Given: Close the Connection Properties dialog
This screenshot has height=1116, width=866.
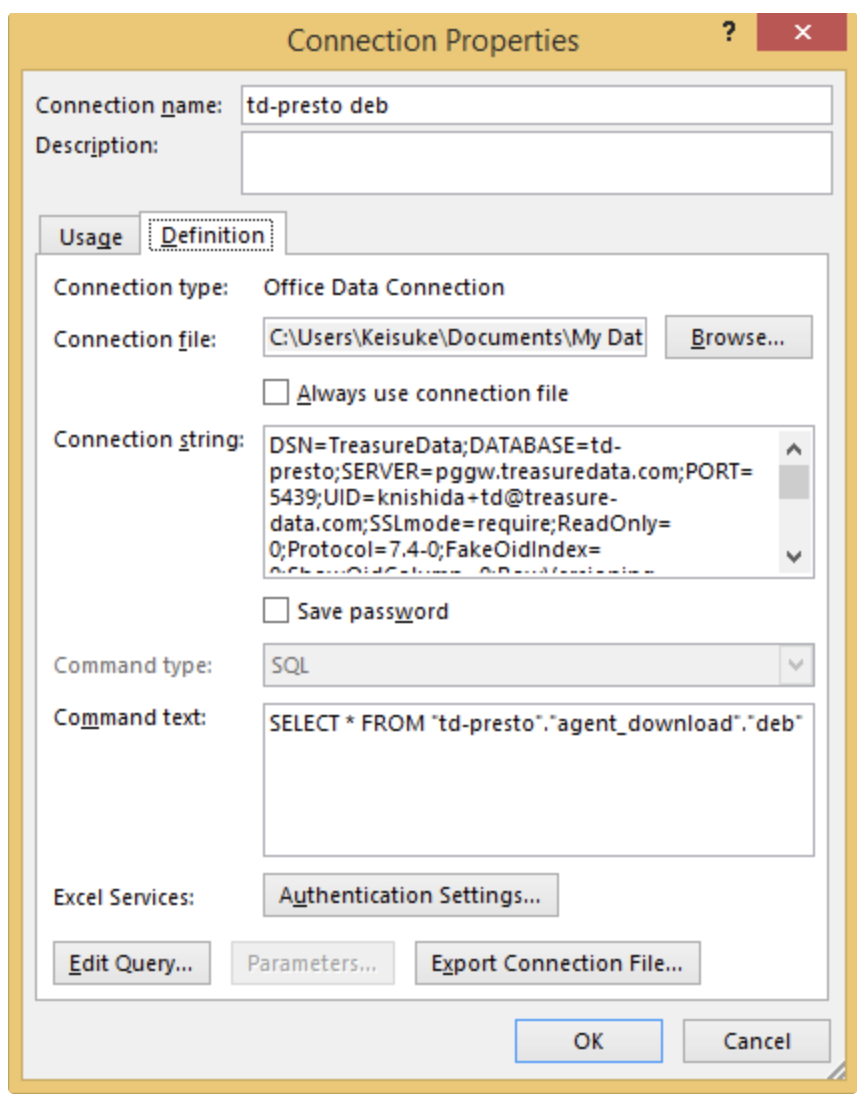Looking at the screenshot, I should click(x=802, y=33).
